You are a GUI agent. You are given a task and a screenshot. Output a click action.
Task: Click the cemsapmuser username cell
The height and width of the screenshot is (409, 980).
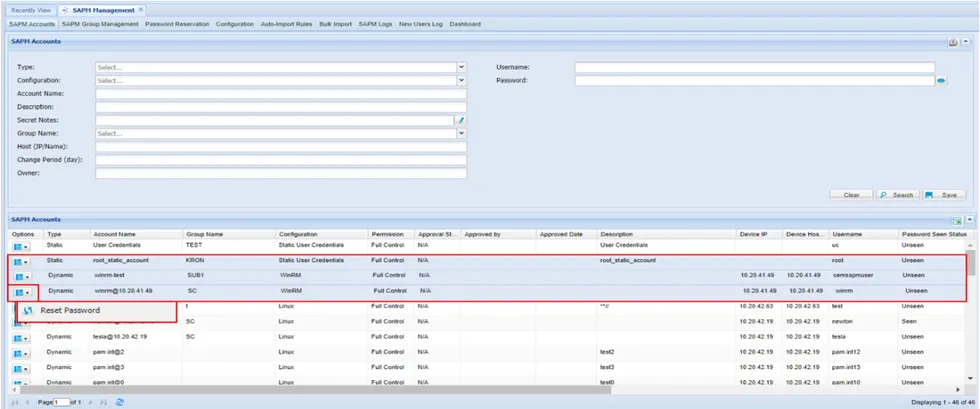pos(852,275)
